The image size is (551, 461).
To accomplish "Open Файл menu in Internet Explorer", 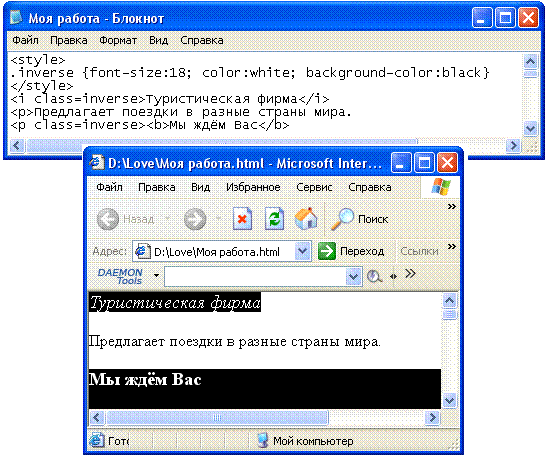I will tap(109, 187).
